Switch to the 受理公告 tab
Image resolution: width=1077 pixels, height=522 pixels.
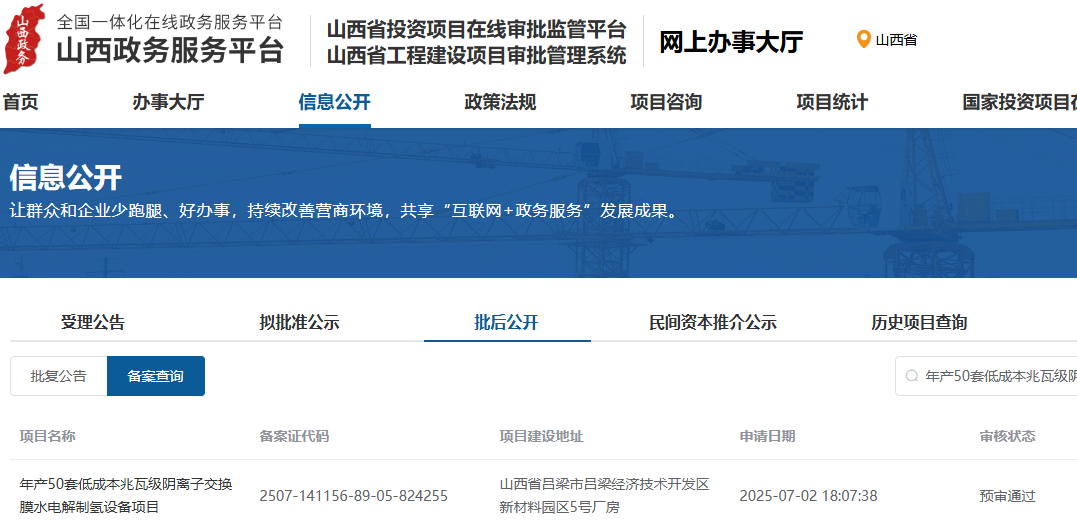pos(93,322)
